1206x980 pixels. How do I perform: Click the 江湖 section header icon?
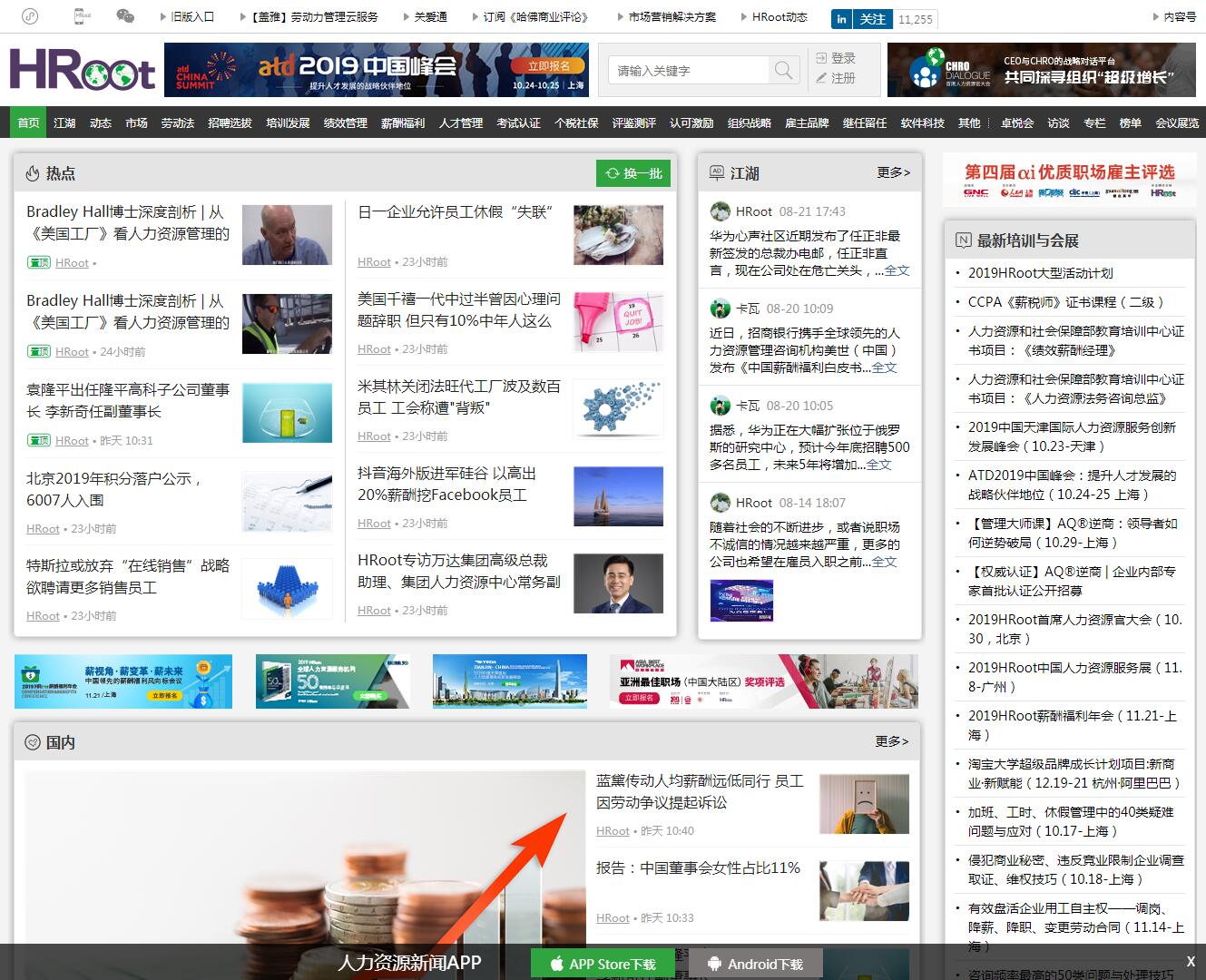[x=717, y=172]
